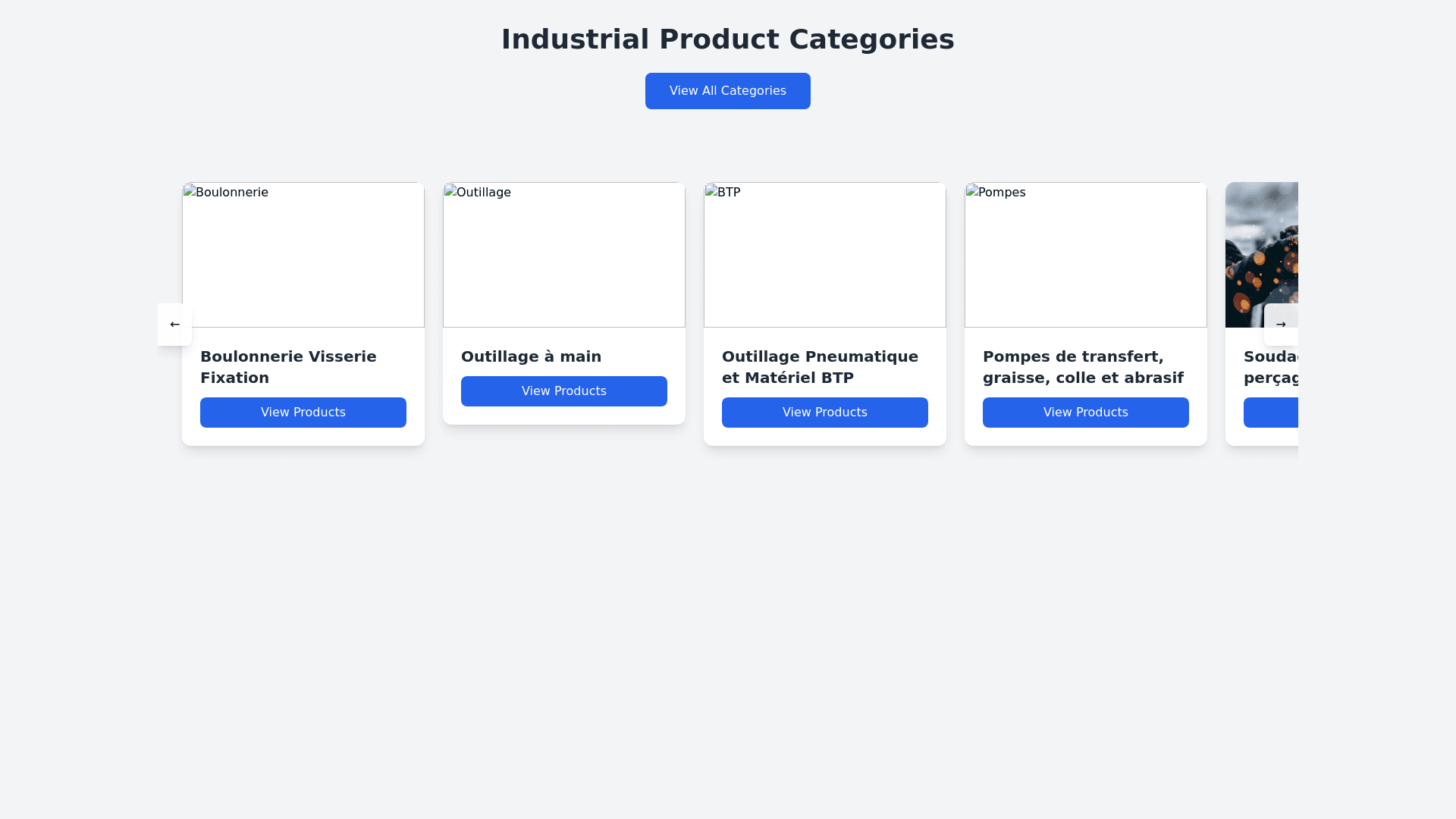Viewport: 1456px width, 819px height.
Task: Open the BTP image placeholder
Action: (824, 255)
